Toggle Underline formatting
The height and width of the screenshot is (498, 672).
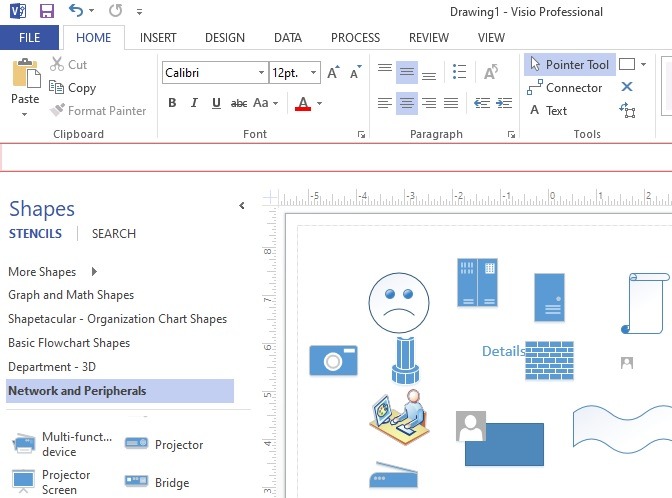pyautogui.click(x=216, y=103)
